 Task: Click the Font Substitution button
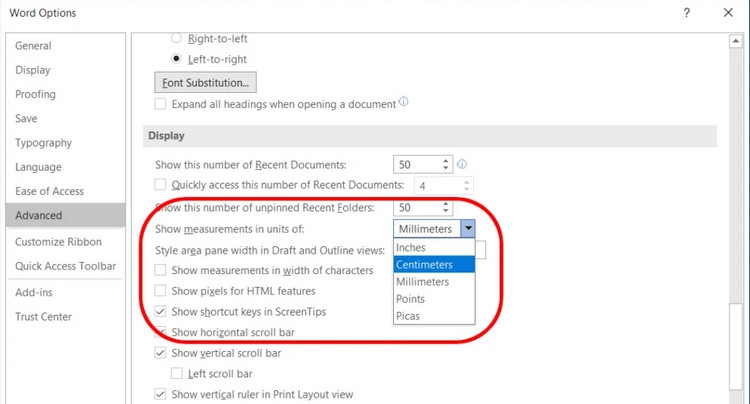pos(205,83)
